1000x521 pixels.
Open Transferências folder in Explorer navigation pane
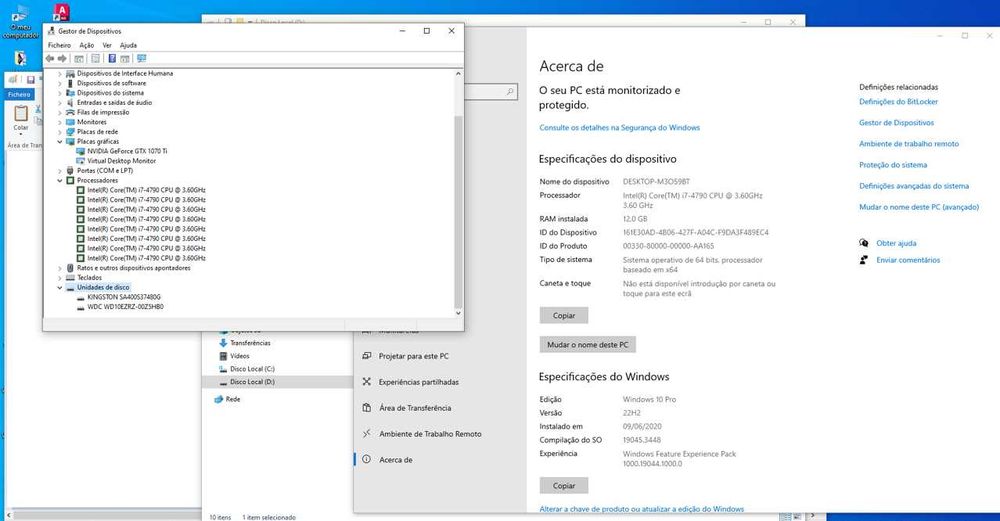click(250, 343)
